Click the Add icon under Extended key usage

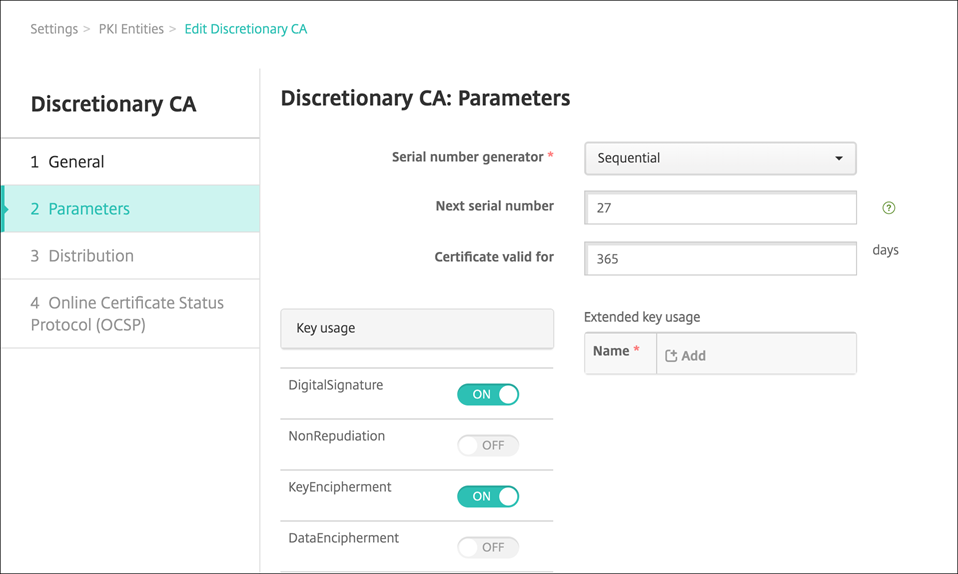[x=671, y=356]
